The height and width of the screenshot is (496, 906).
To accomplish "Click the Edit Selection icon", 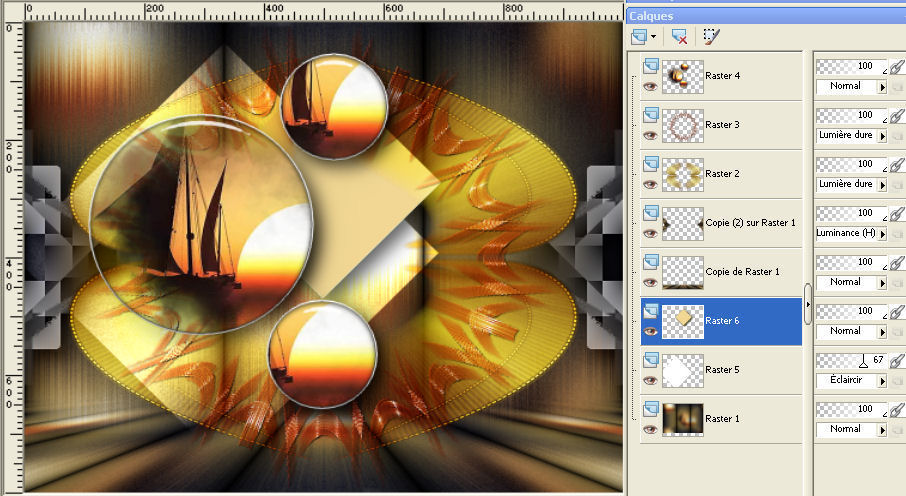I will pos(711,36).
